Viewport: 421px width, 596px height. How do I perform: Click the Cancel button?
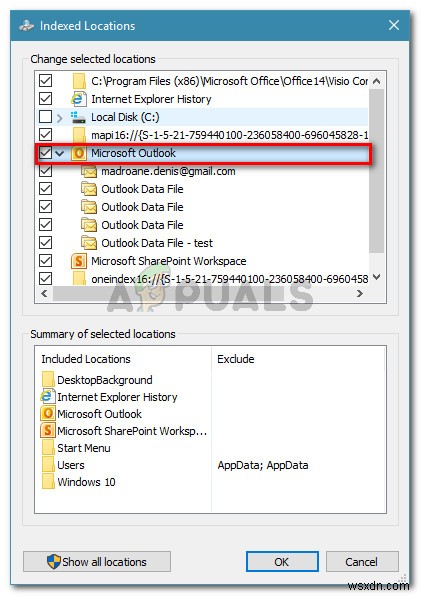click(362, 562)
